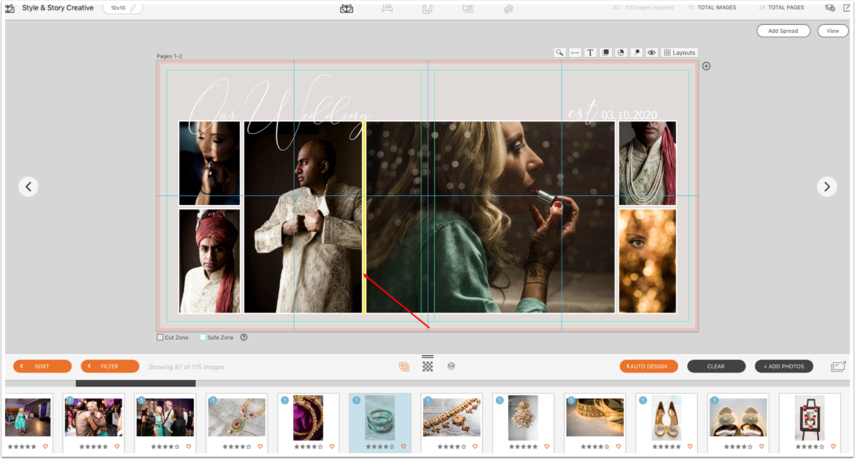Select the groom in red turban photo

209,261
